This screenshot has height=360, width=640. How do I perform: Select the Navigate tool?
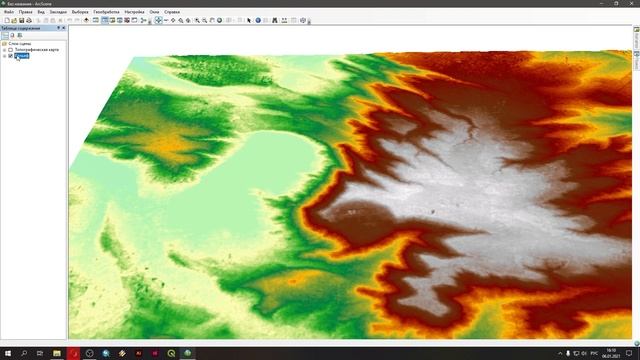click(x=158, y=20)
